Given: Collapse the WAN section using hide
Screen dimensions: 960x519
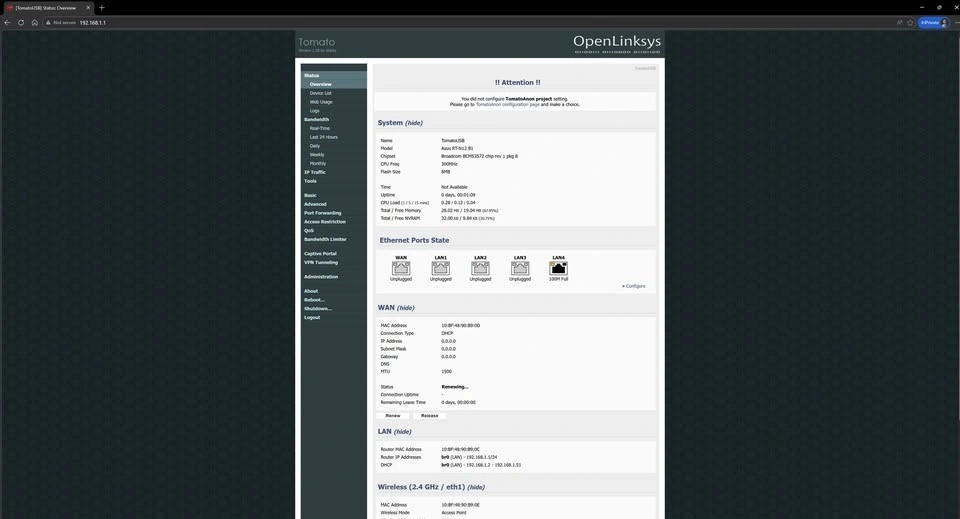Looking at the screenshot, I should (x=405, y=308).
